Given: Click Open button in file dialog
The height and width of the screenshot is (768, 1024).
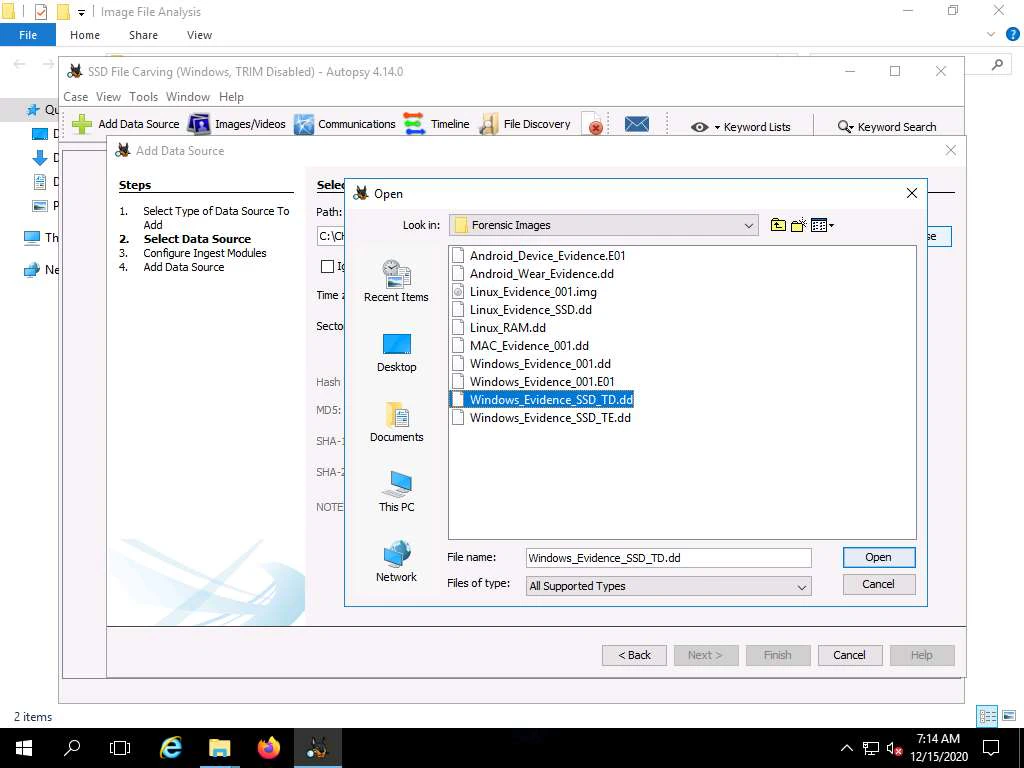Looking at the screenshot, I should [878, 557].
